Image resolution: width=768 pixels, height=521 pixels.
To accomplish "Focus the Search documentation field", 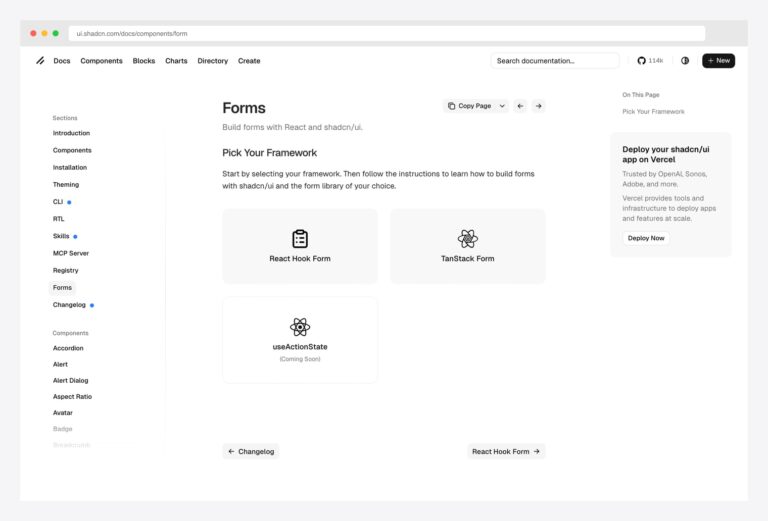I will 555,61.
